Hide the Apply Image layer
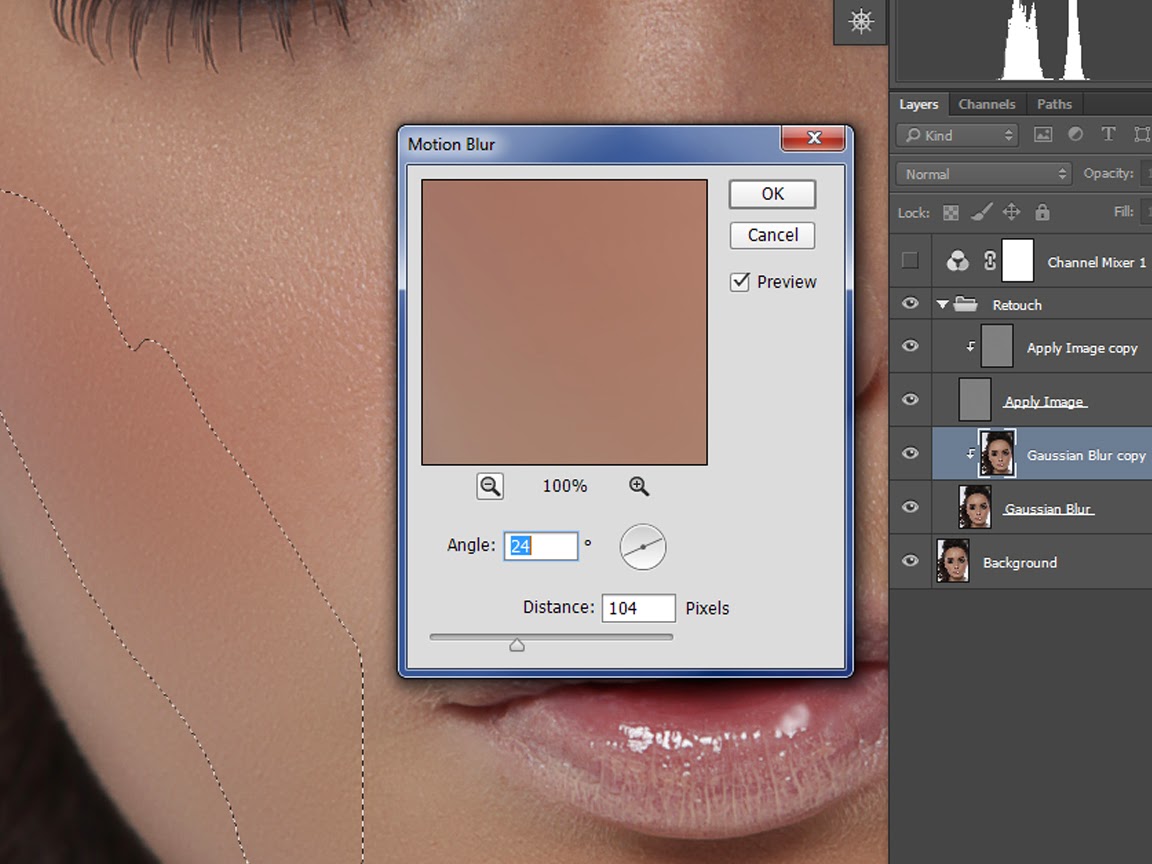 tap(910, 399)
